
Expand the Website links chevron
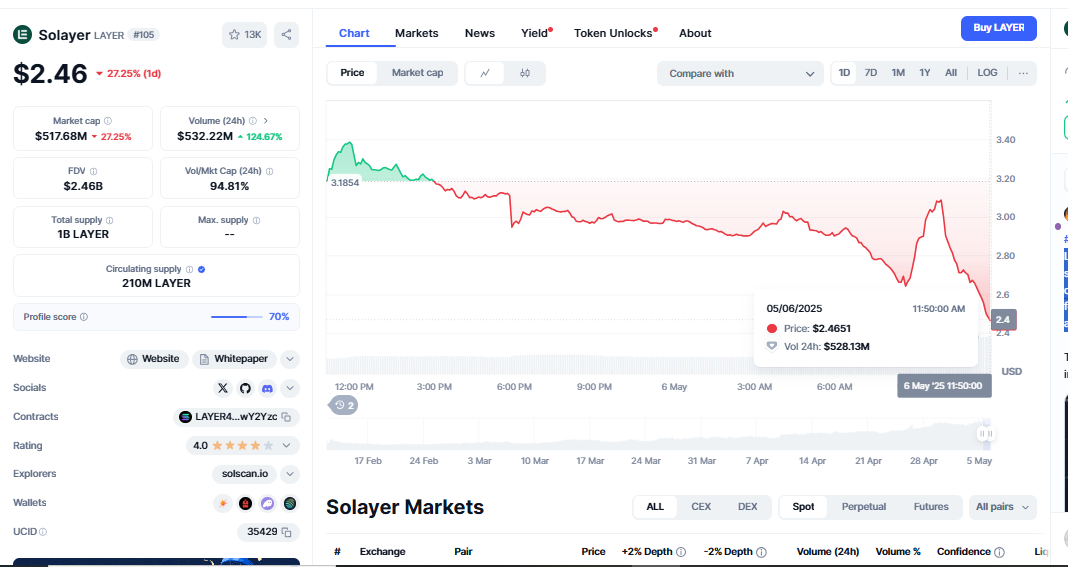tap(289, 359)
